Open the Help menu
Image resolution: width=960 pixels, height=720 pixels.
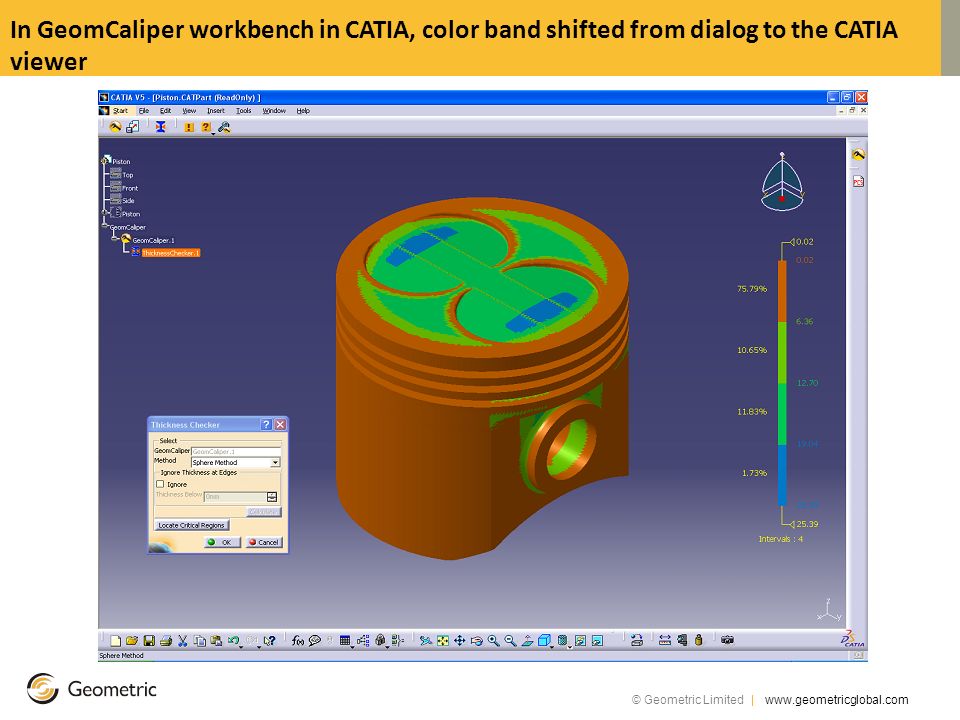click(303, 111)
